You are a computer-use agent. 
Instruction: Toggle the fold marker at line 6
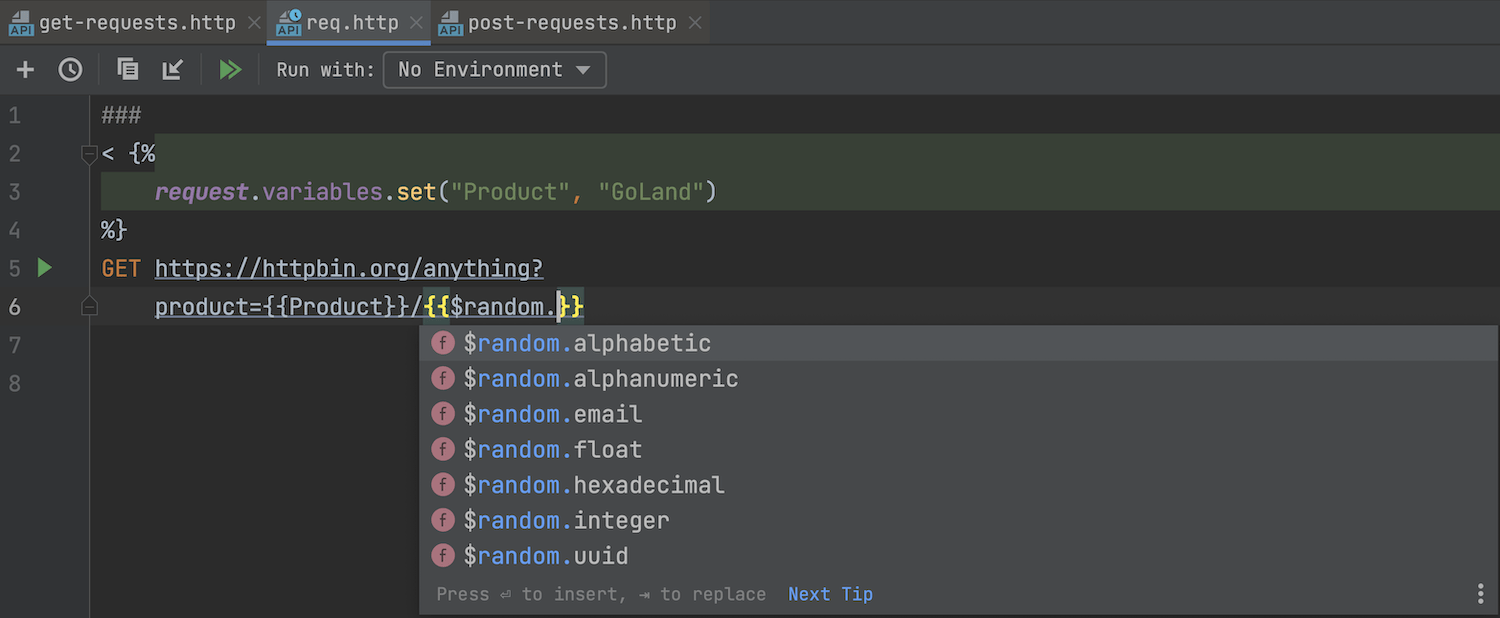89,306
